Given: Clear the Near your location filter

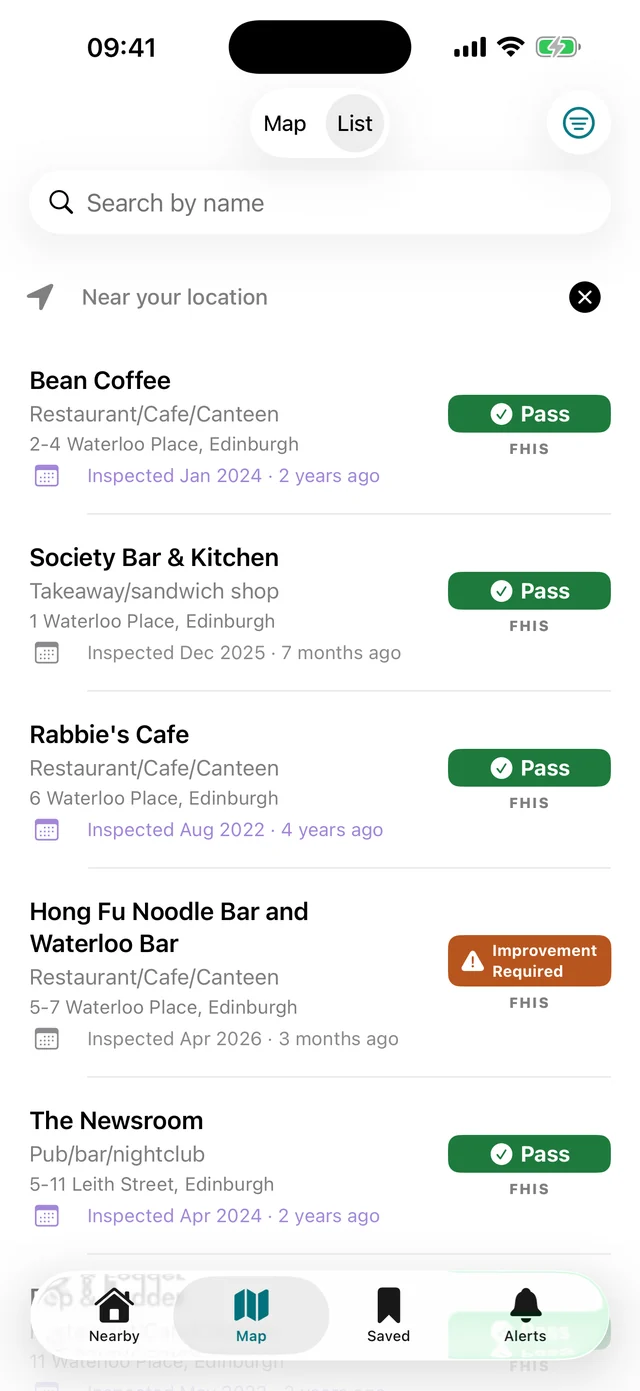Looking at the screenshot, I should 585,297.
